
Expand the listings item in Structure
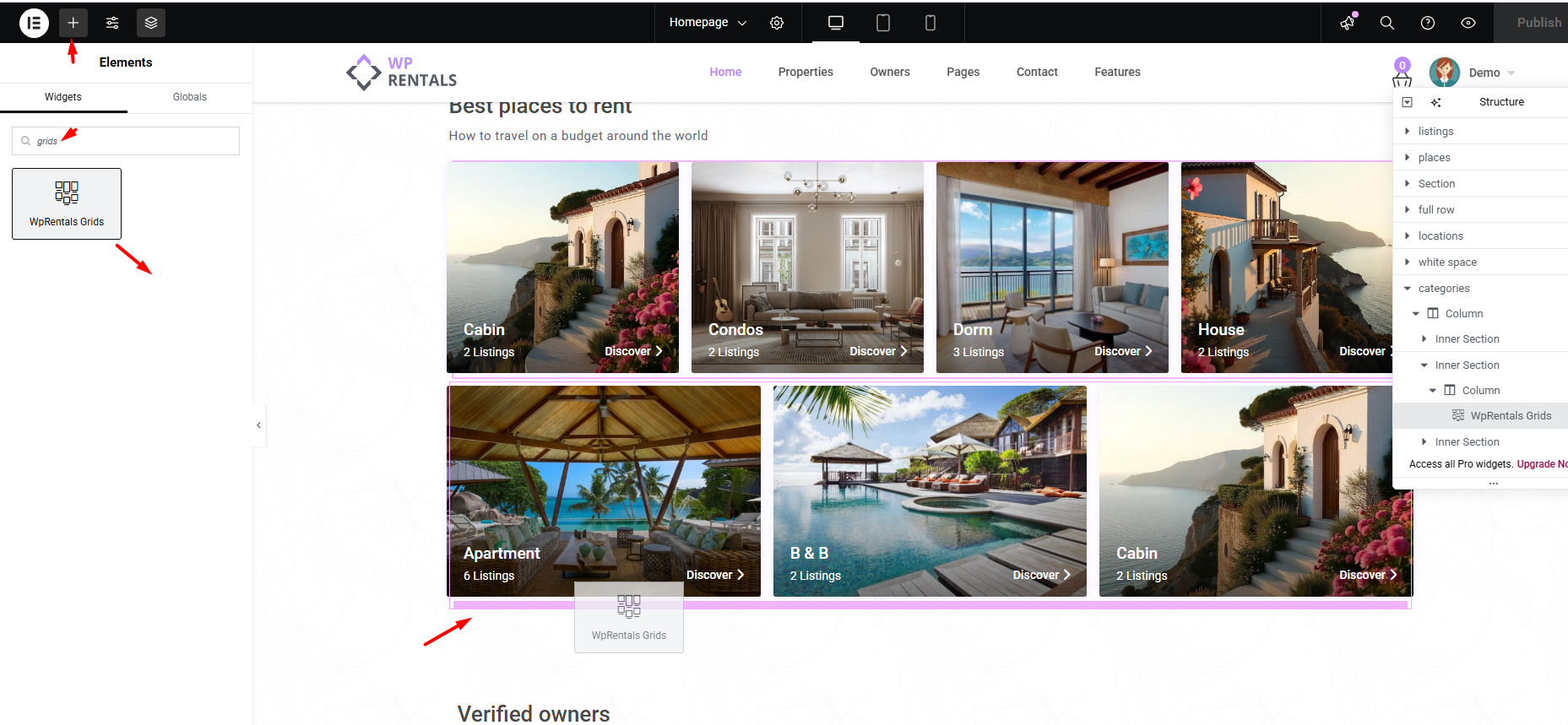click(1408, 132)
